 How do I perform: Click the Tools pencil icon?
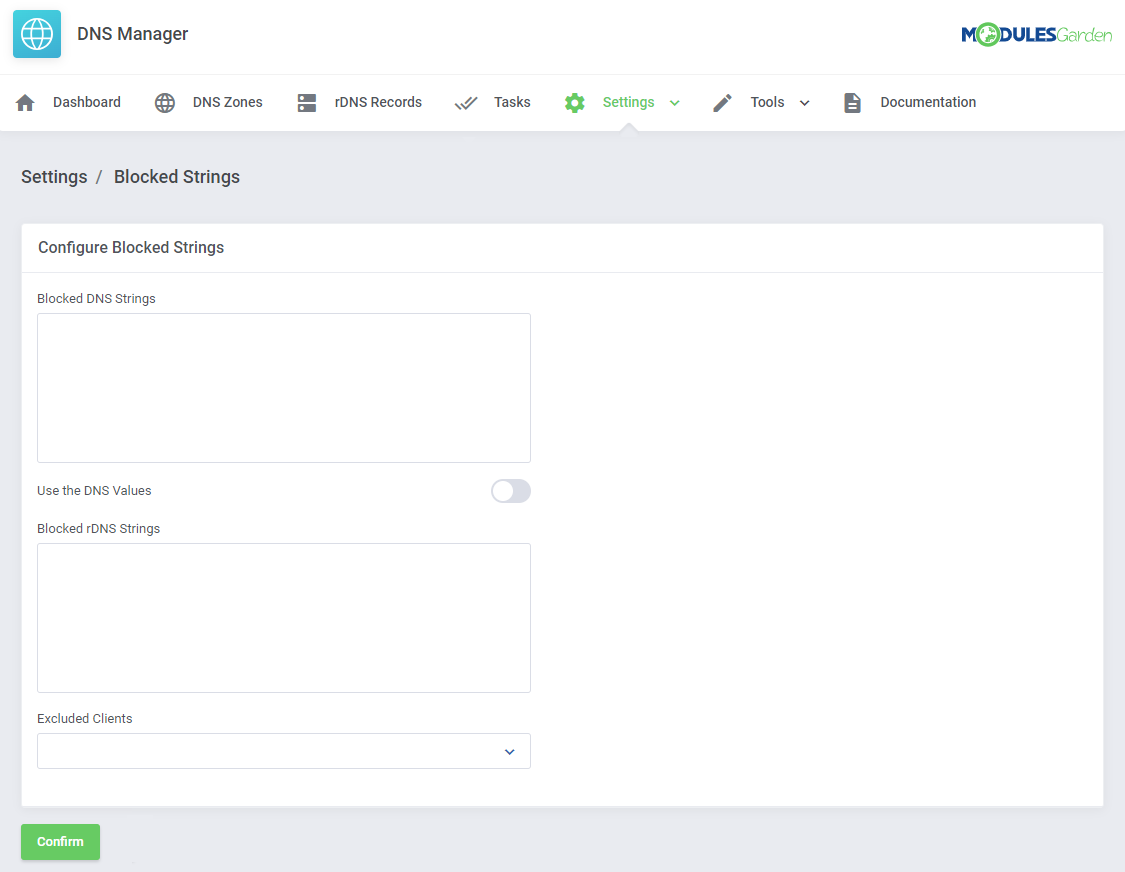tap(722, 103)
